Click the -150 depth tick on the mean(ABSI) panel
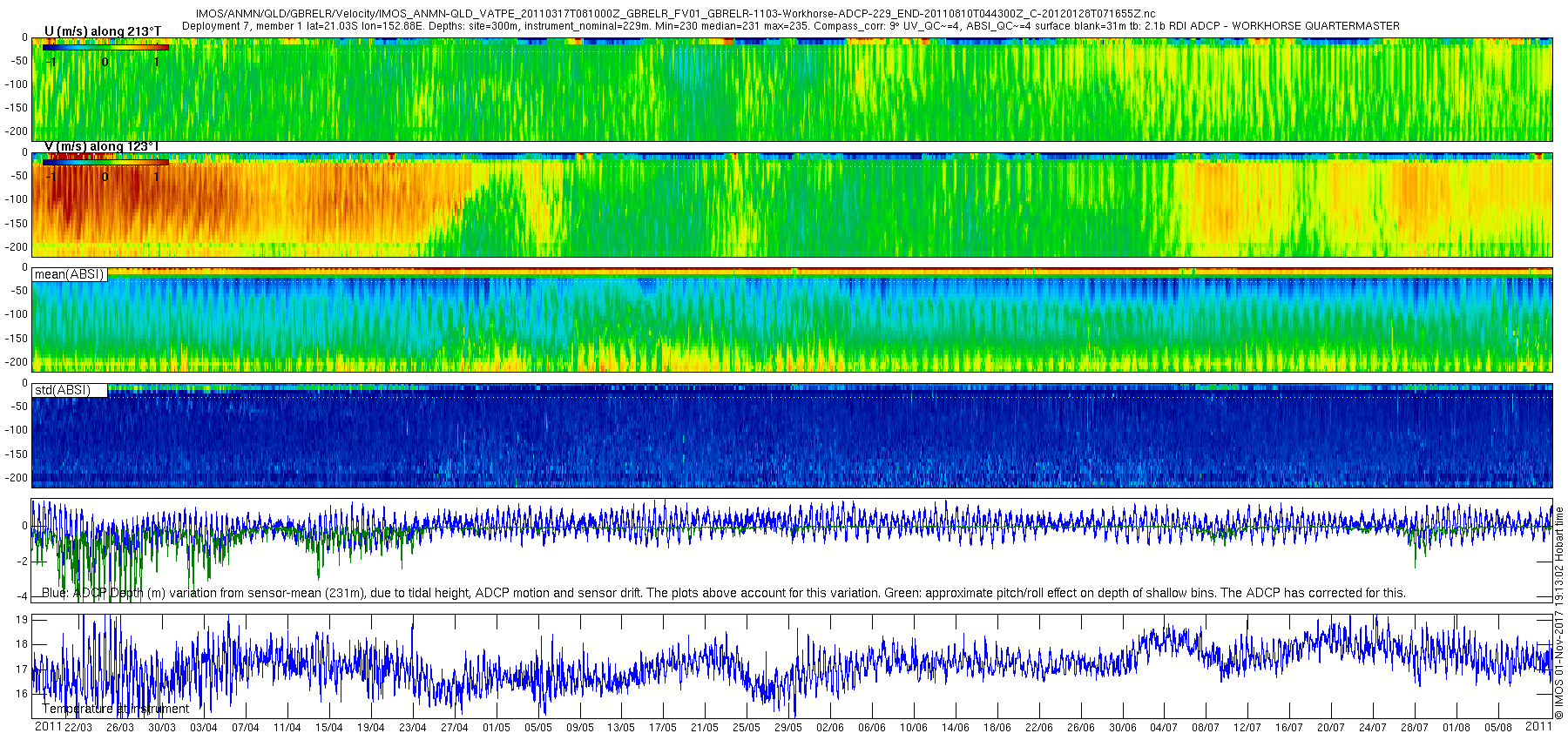The height and width of the screenshot is (740, 1568). pyautogui.click(x=17, y=339)
